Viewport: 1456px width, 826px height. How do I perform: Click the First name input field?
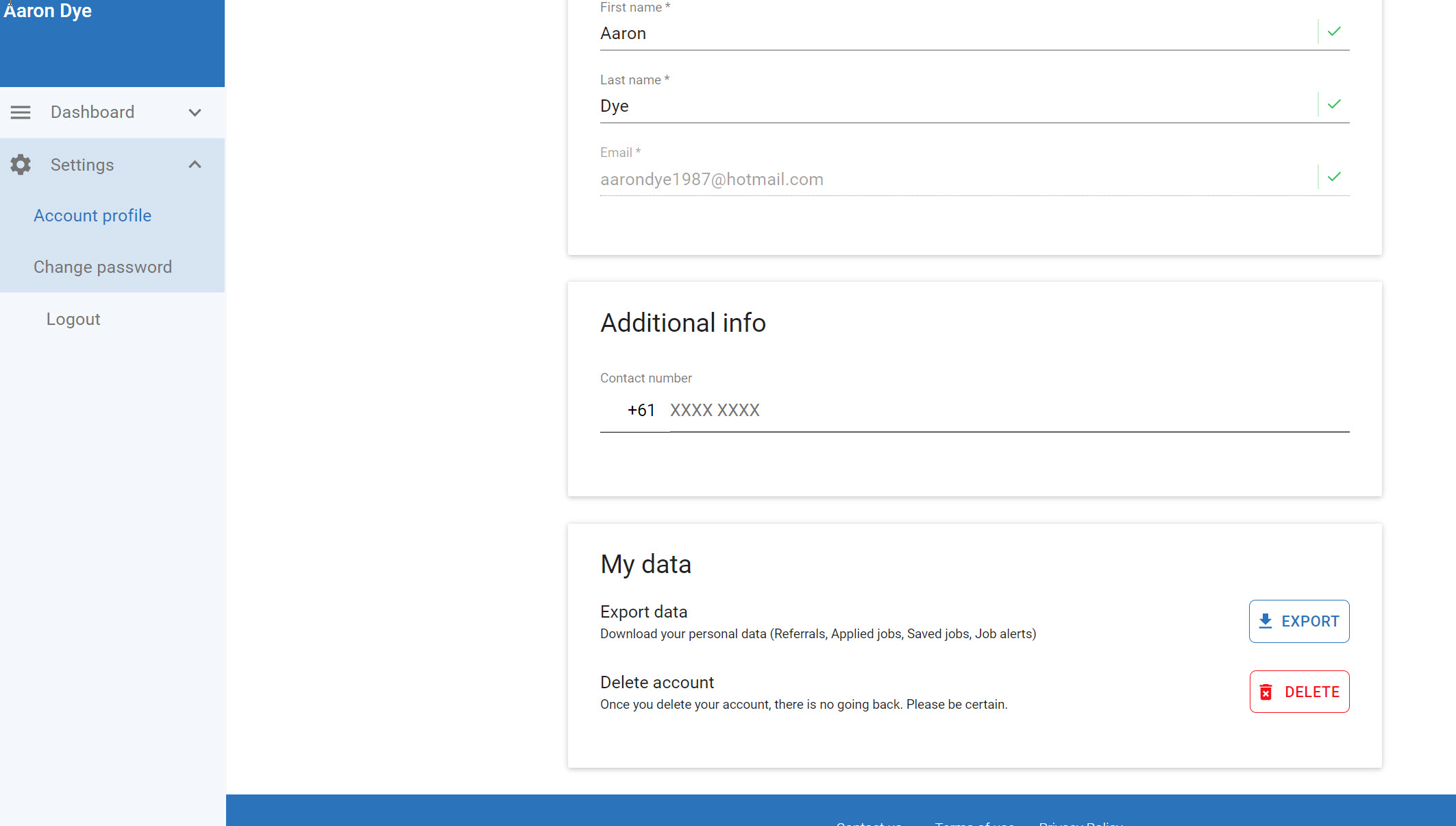[957, 33]
